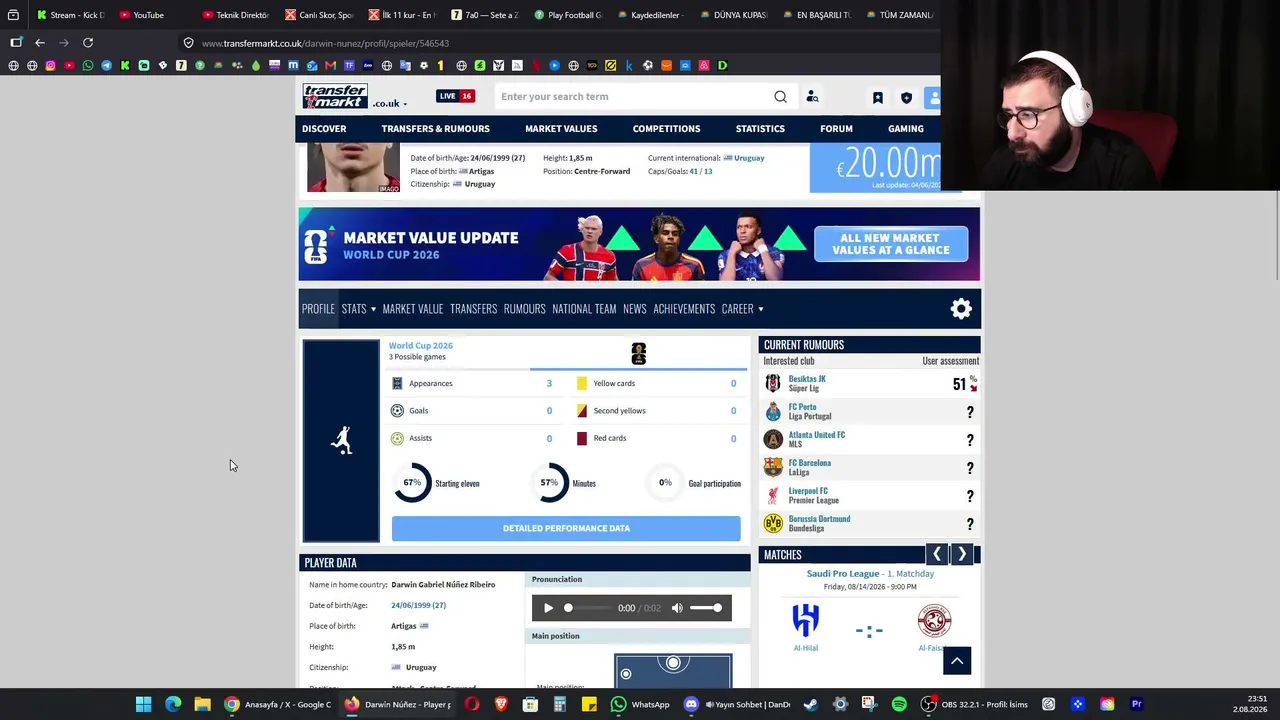The image size is (1280, 720).
Task: Open Spotify from the taskbar
Action: tap(899, 704)
